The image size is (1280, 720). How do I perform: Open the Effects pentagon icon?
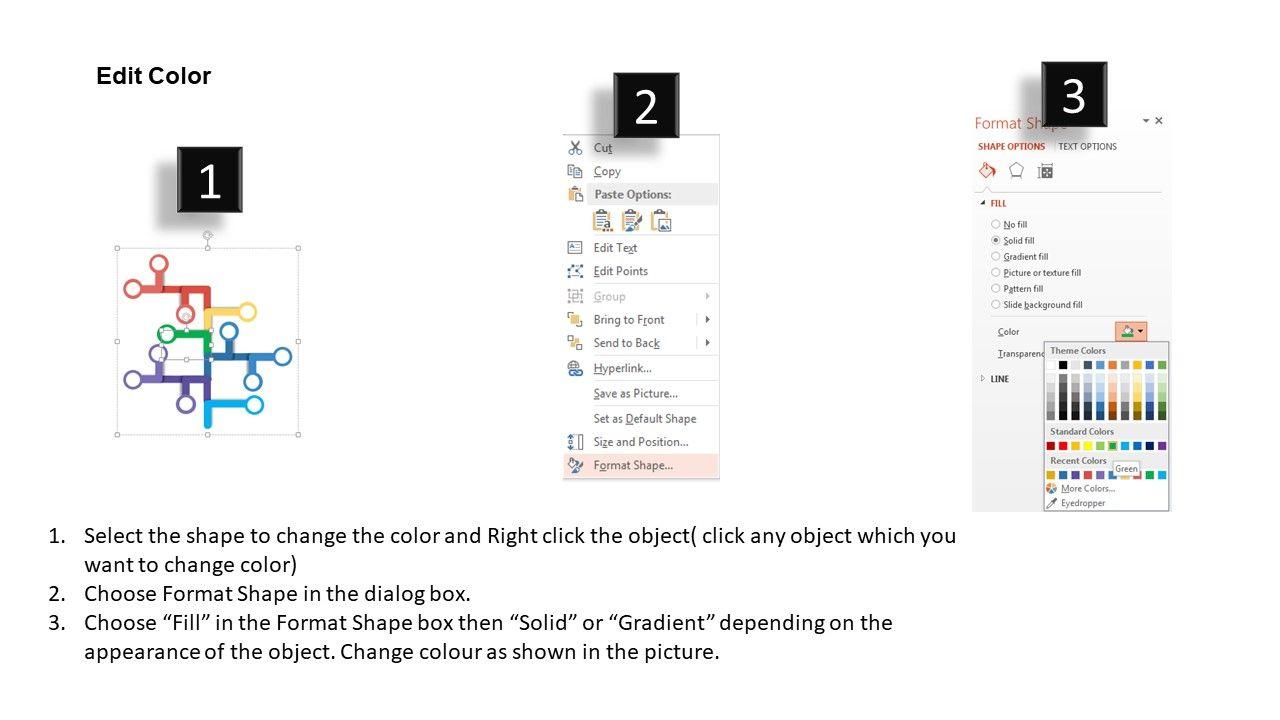(1016, 171)
